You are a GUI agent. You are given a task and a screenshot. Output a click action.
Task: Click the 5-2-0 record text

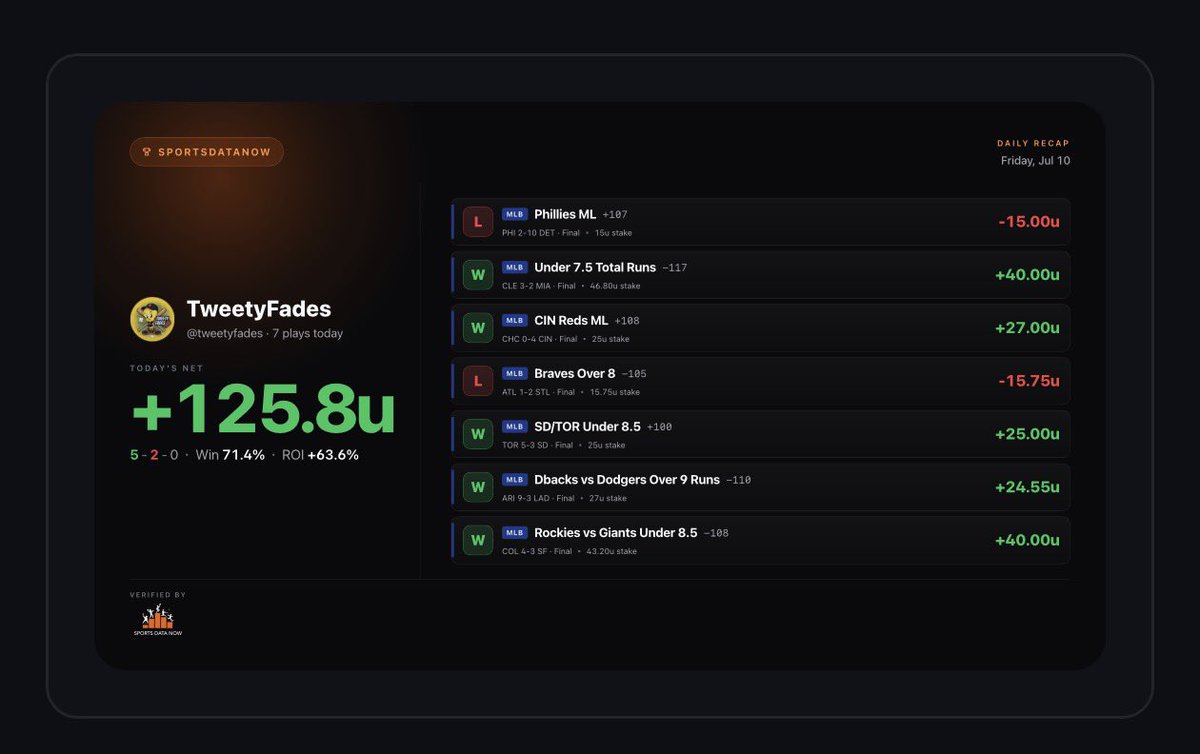pos(155,455)
